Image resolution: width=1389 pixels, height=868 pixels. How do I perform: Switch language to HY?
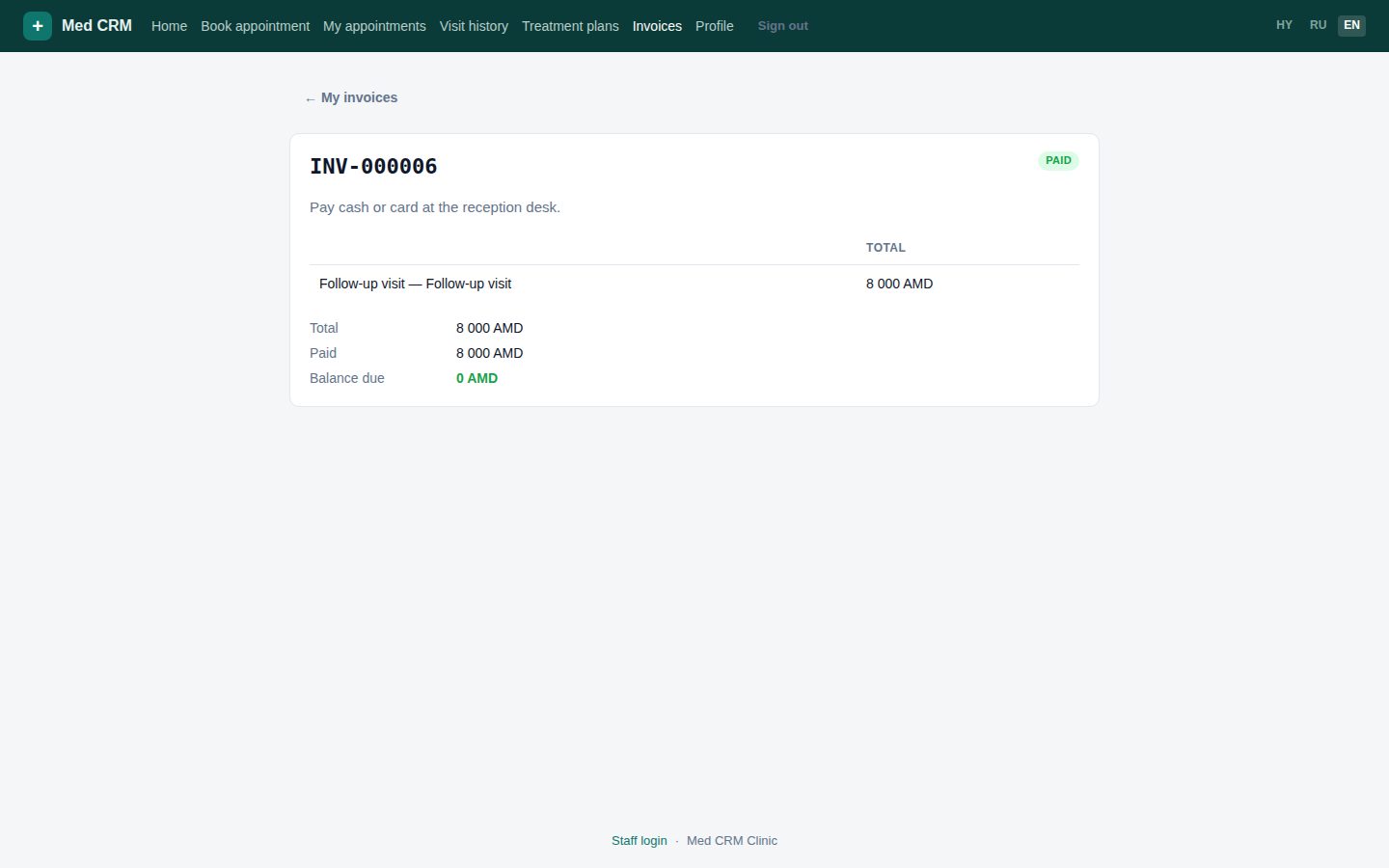click(1284, 25)
